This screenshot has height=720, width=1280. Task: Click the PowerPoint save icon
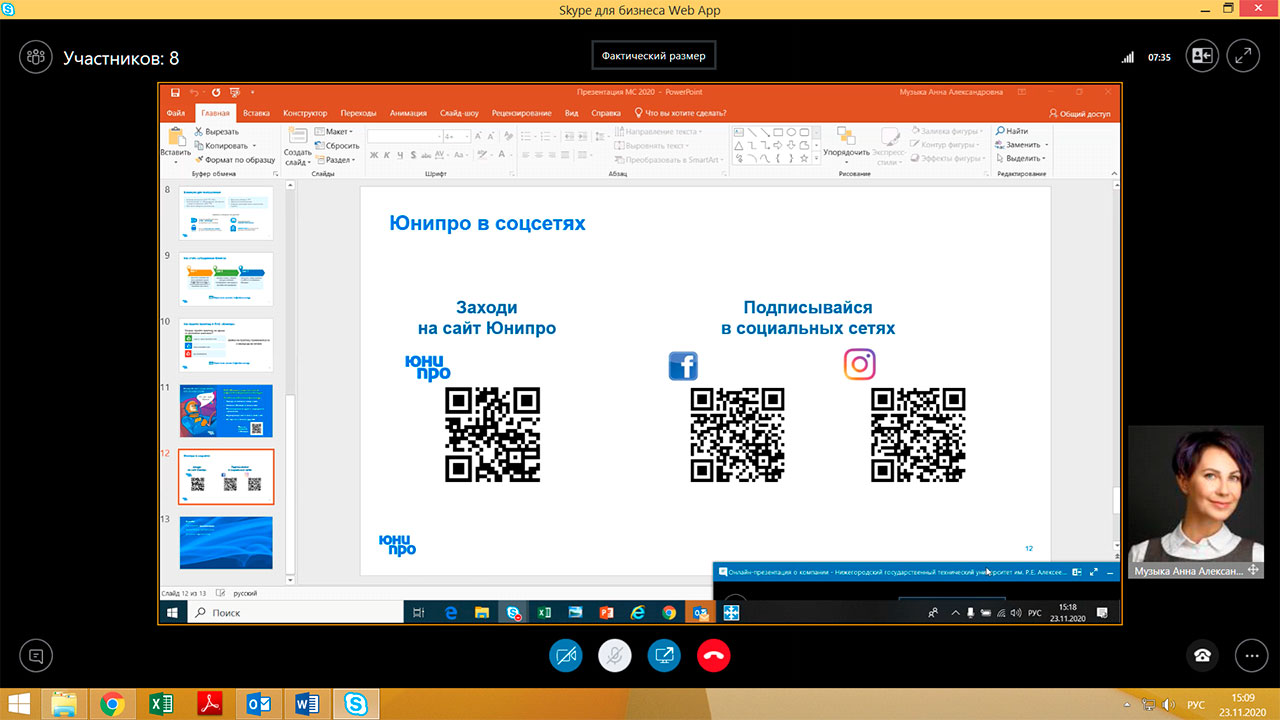175,92
